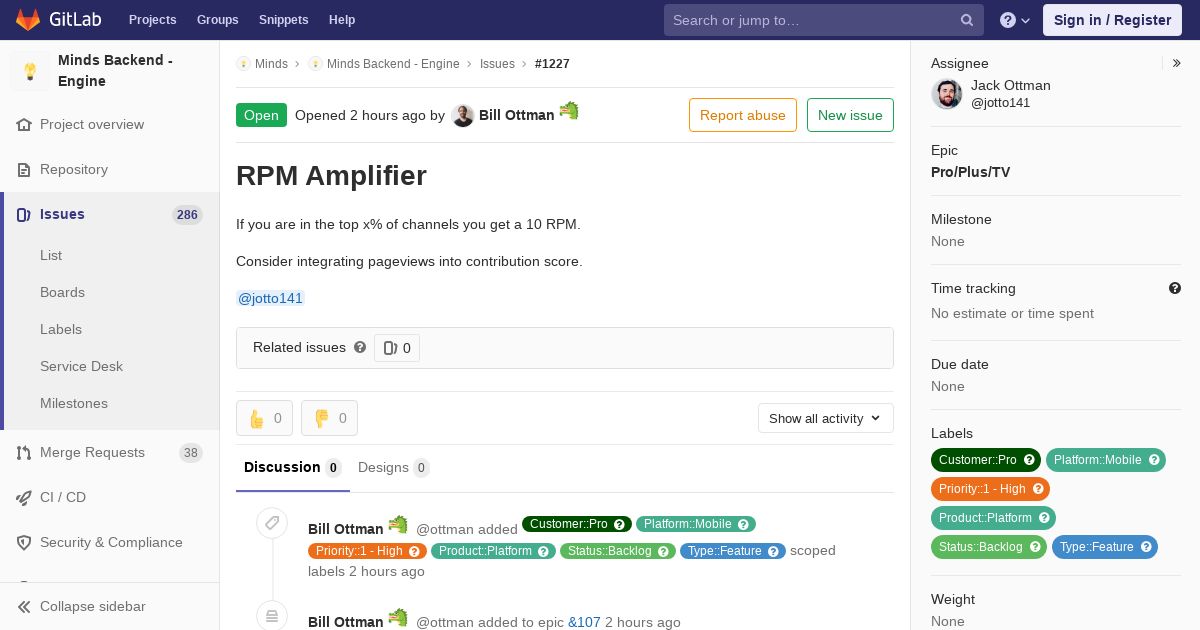Viewport: 1200px width, 630px height.
Task: Click the Type::Feature label in activity note
Action: 733,551
